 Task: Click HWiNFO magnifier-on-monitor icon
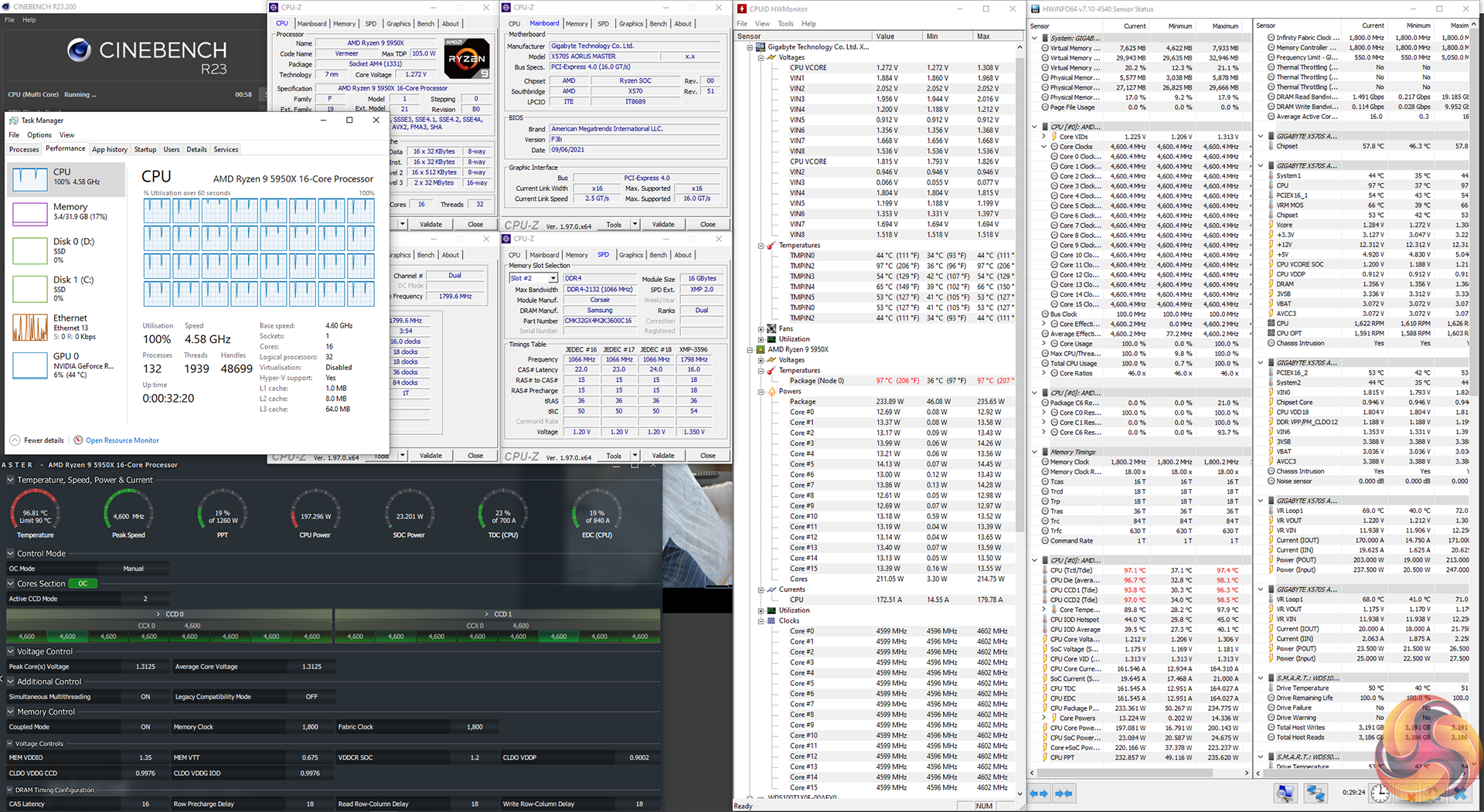(x=1285, y=793)
